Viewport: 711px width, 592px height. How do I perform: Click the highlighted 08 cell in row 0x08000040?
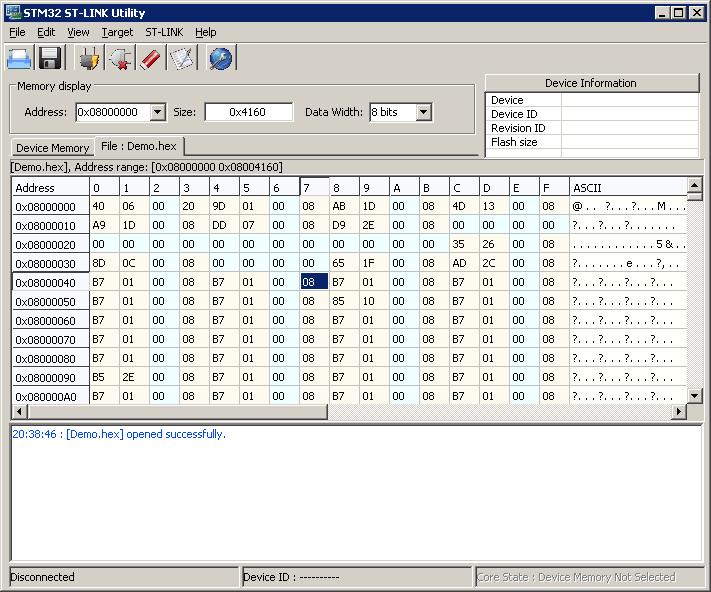point(314,282)
